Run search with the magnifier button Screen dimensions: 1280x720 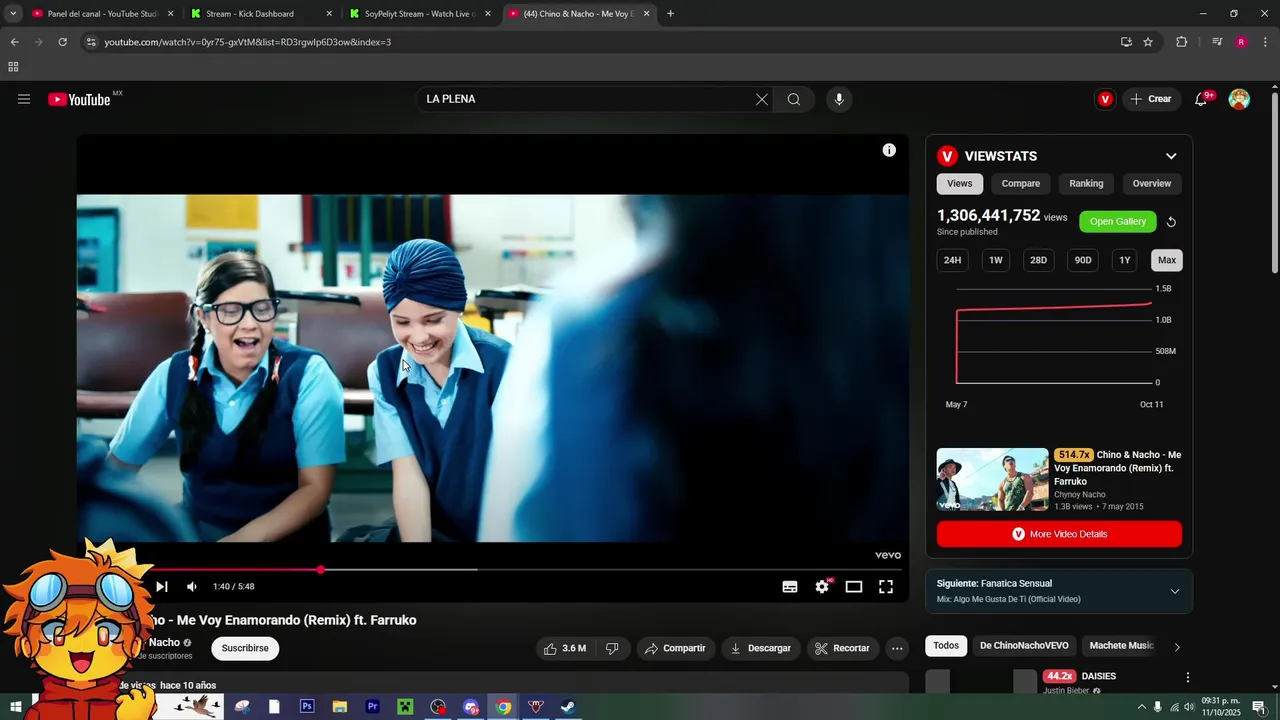(x=794, y=99)
